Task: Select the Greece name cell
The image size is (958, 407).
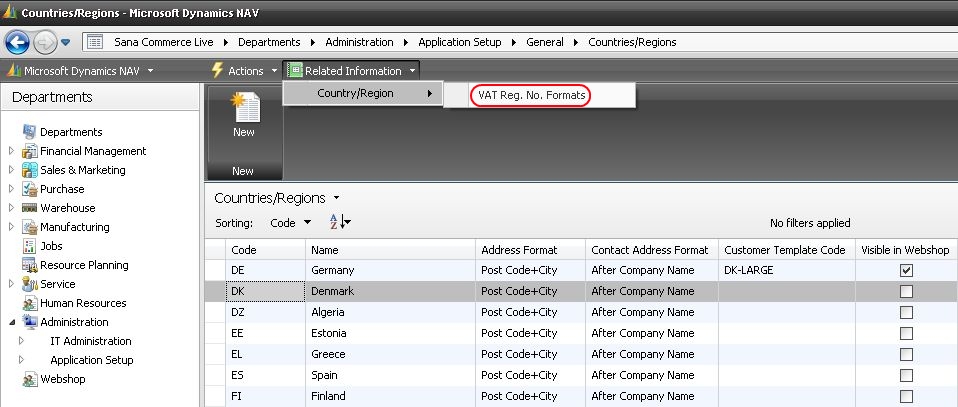Action: pyautogui.click(x=390, y=354)
